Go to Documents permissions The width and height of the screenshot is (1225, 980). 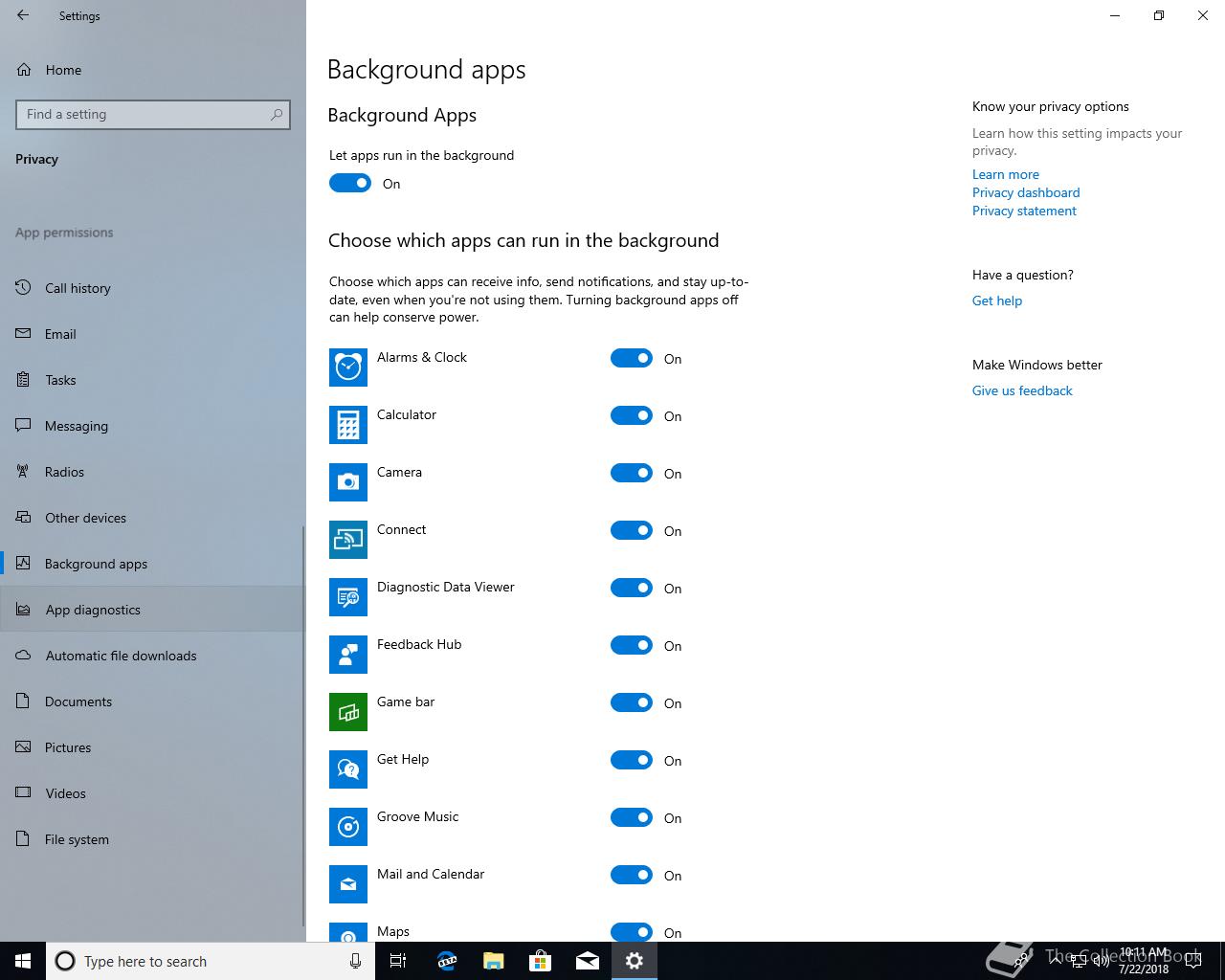pyautogui.click(x=151, y=702)
